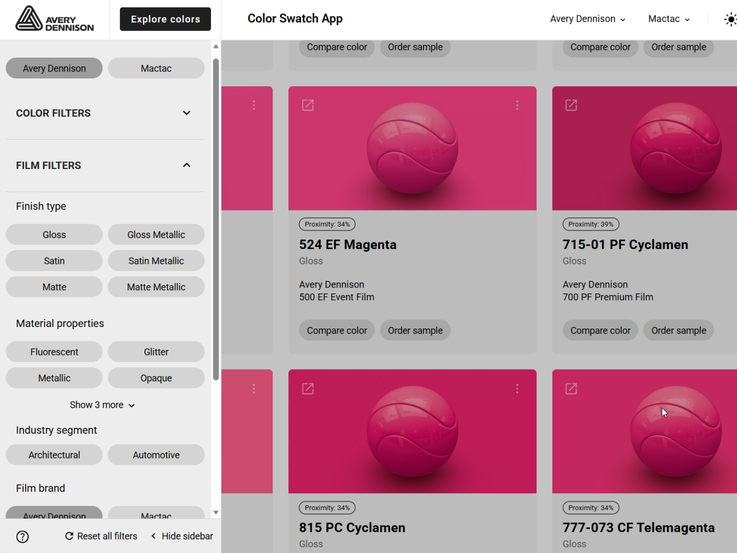Collapse the FILM FILTERS section

(x=105, y=165)
